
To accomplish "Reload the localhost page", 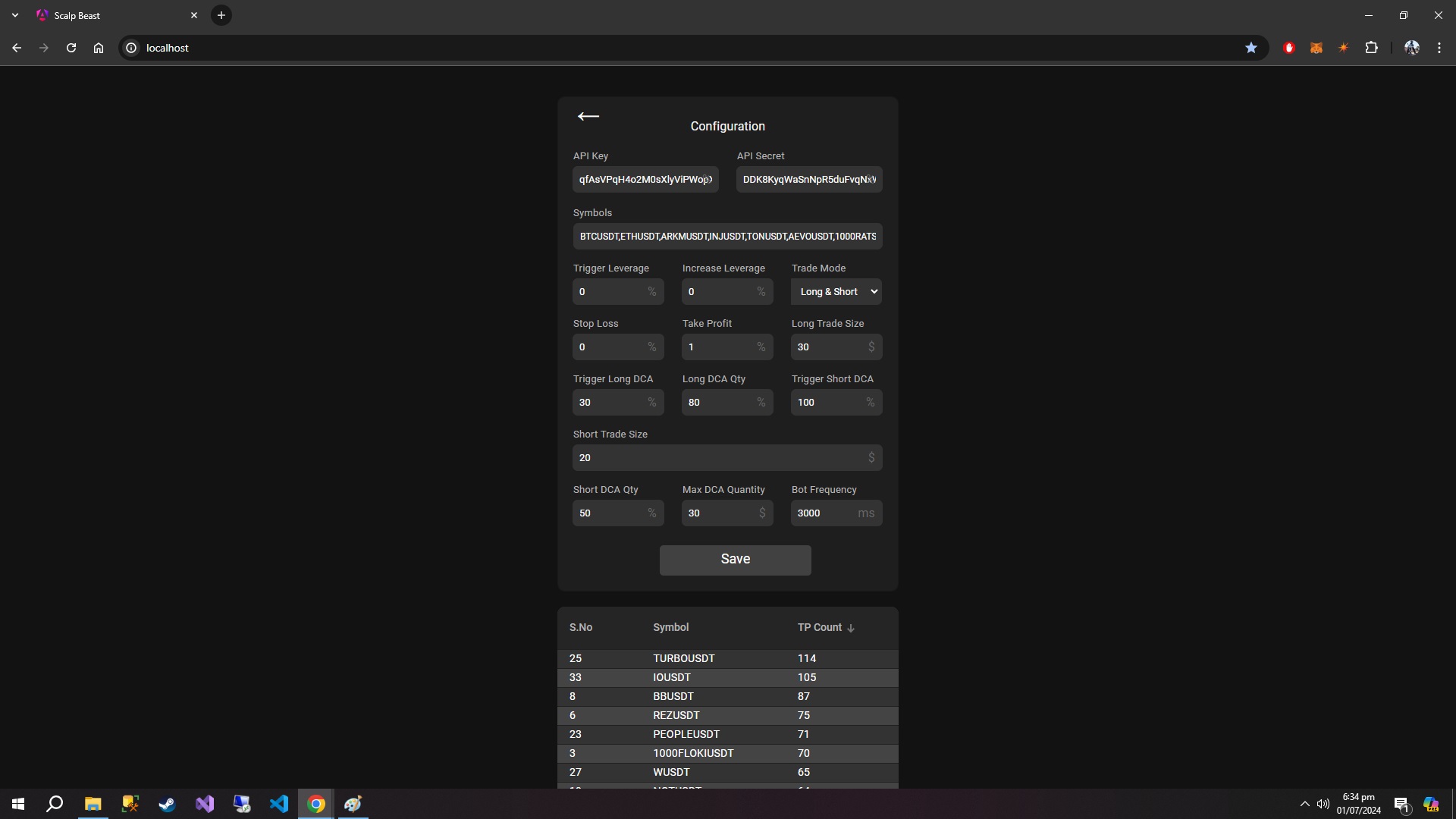I will [71, 48].
